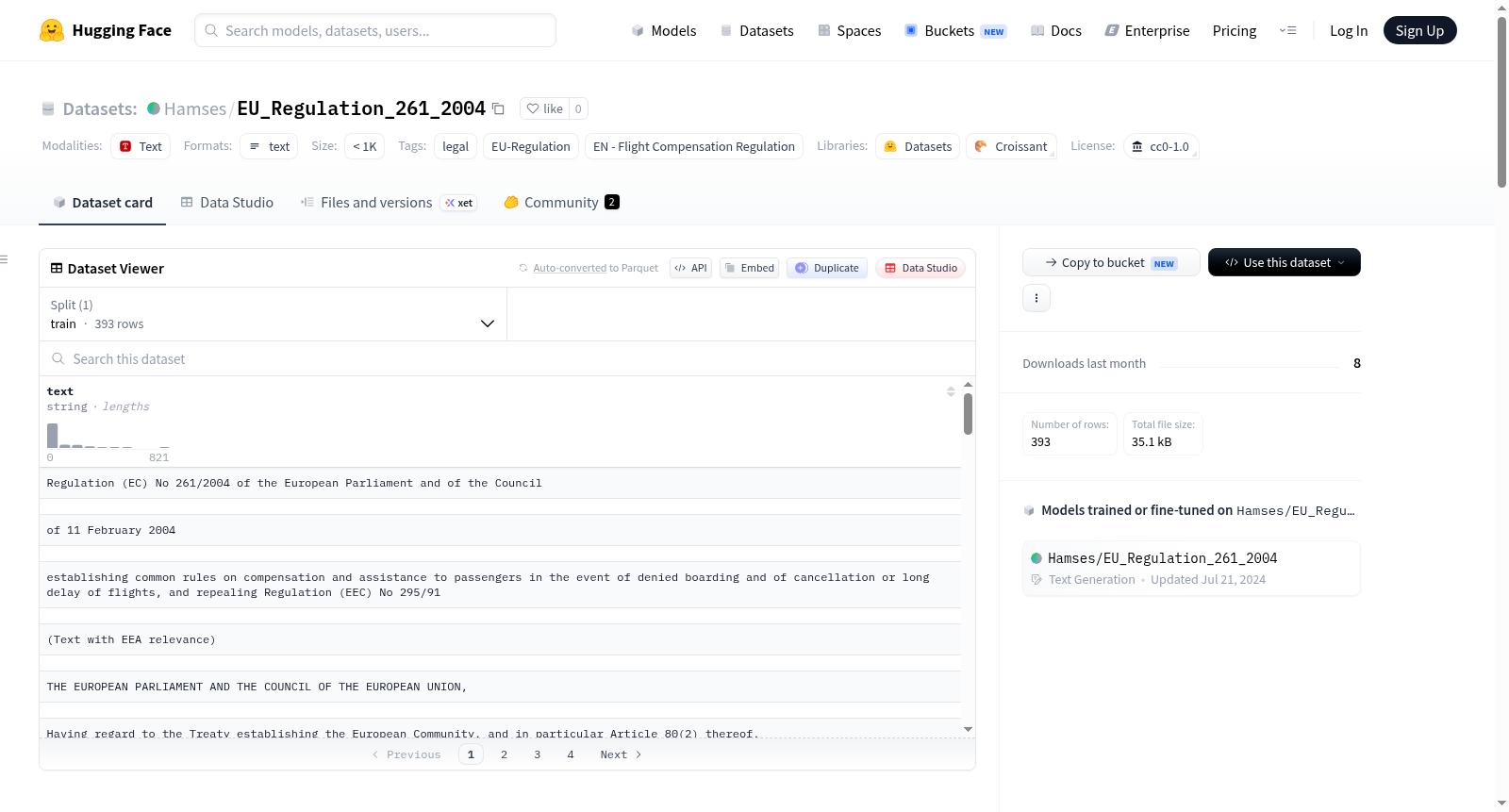
Task: Go to Pricing
Action: tap(1235, 31)
